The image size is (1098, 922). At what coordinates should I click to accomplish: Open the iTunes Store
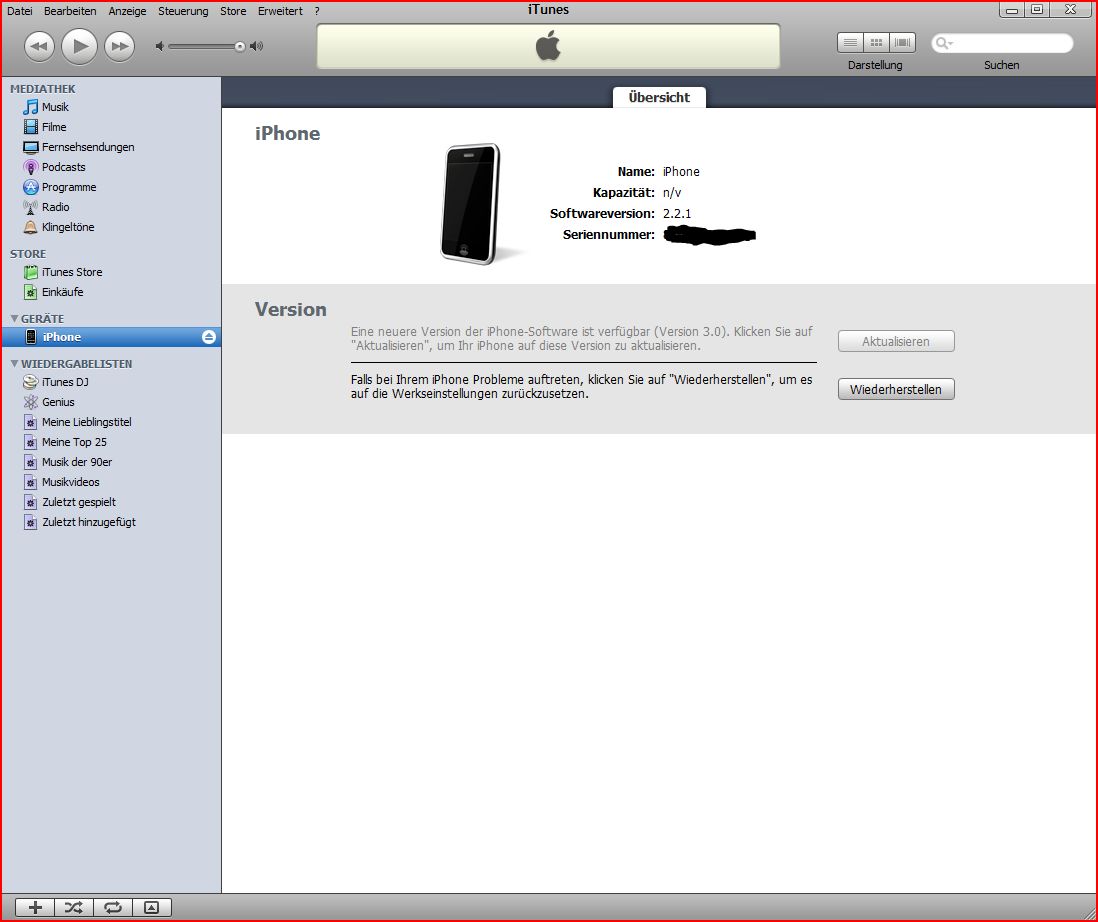pos(71,272)
